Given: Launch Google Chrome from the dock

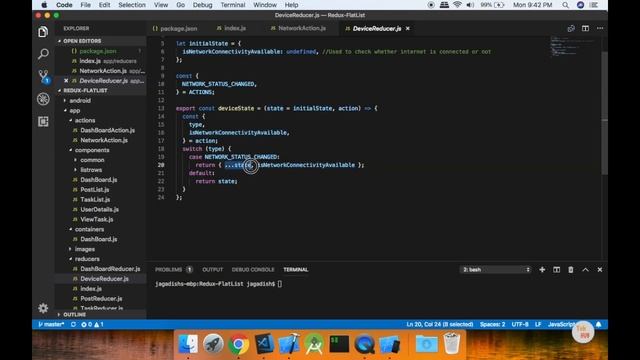Looking at the screenshot, I should [x=239, y=344].
